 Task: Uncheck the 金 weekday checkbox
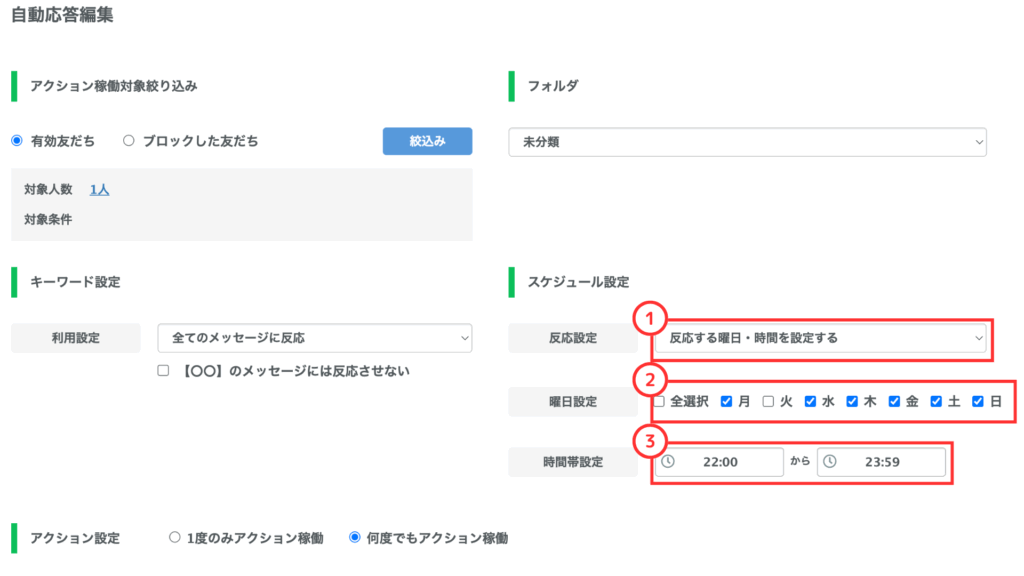click(x=894, y=401)
